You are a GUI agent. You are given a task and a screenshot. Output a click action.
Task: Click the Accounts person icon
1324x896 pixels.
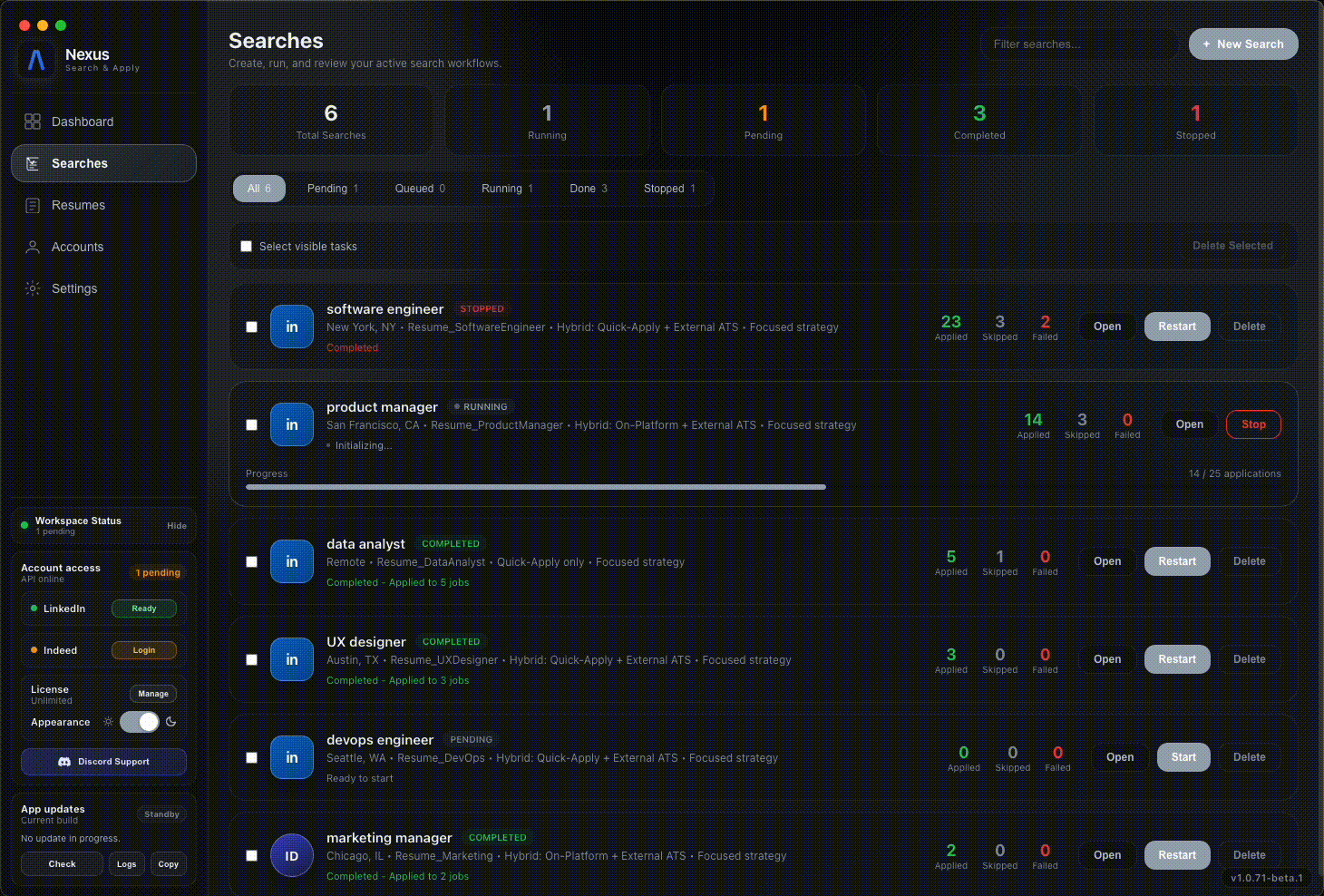click(x=33, y=247)
